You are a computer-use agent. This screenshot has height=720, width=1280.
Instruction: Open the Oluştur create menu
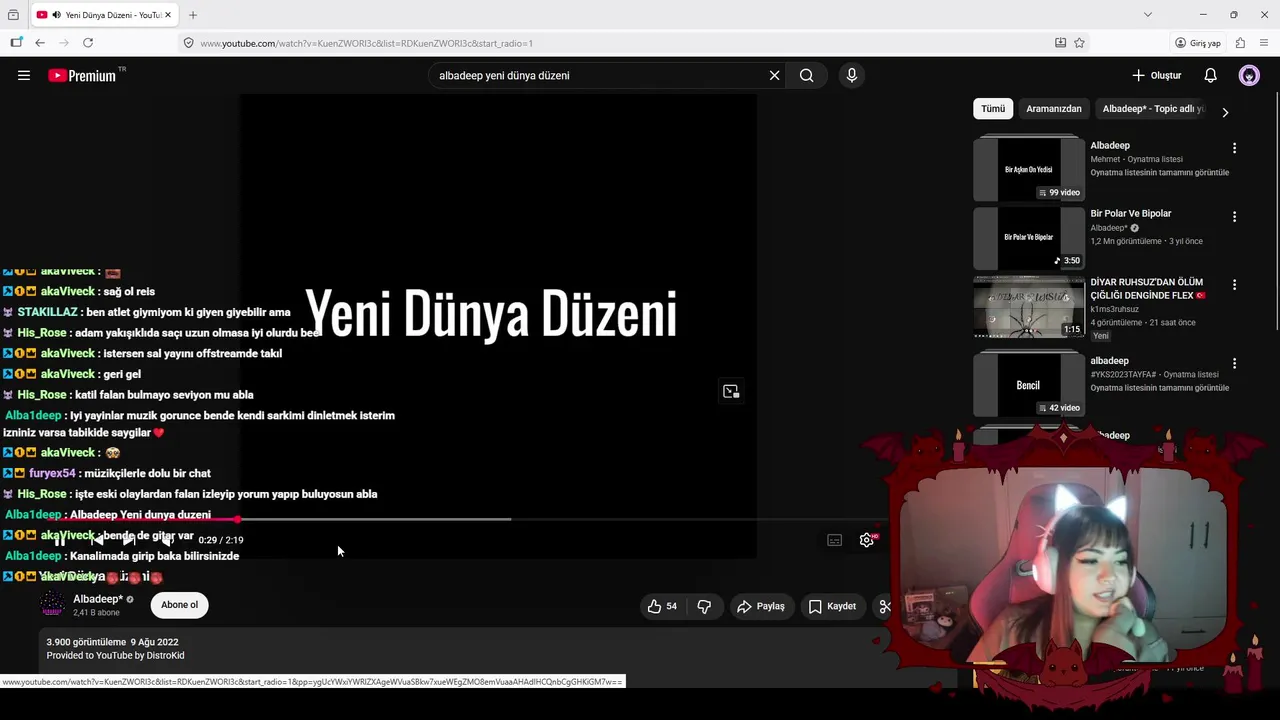(x=1157, y=75)
